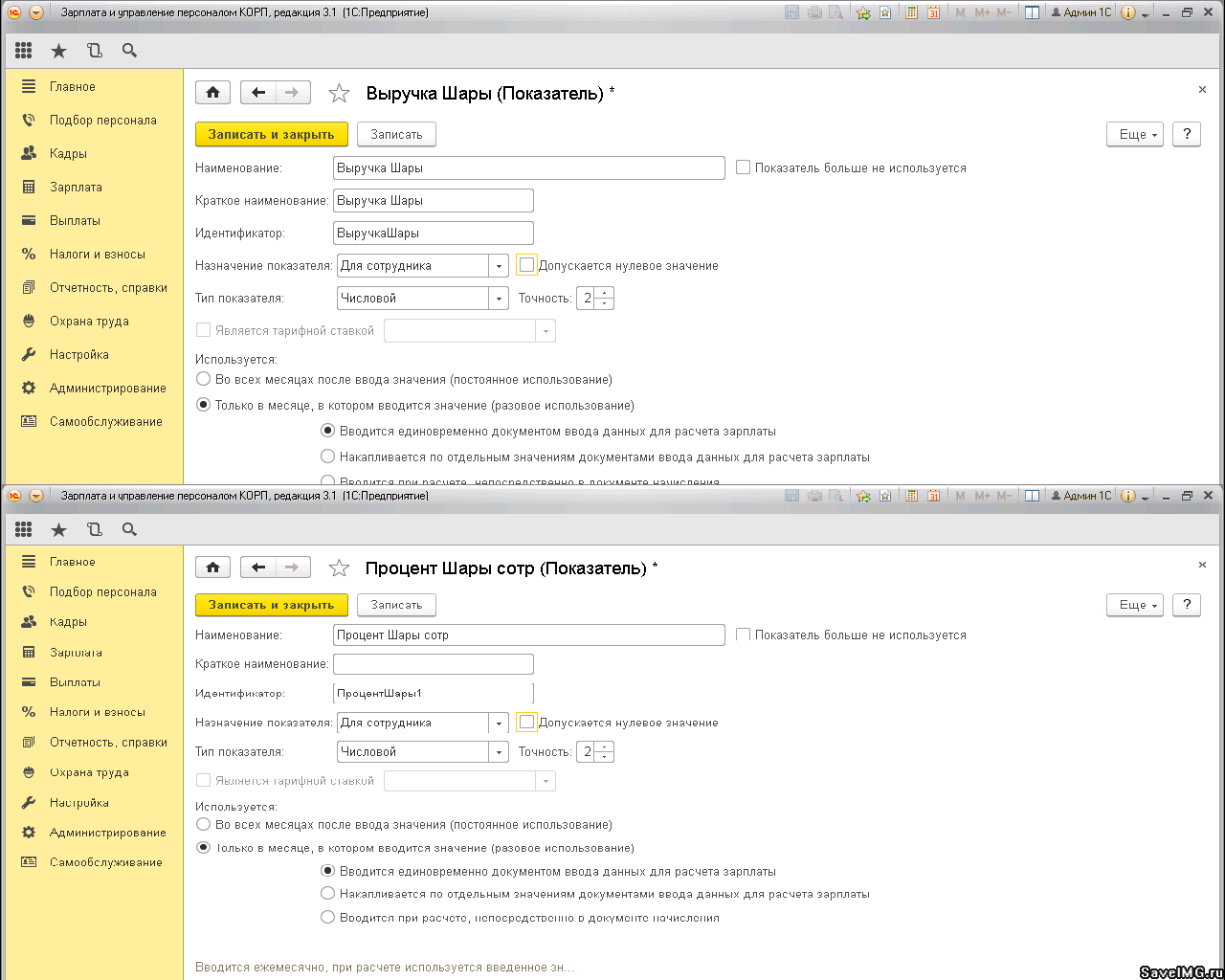The image size is (1225, 980).
Task: Open the sections grid menu in top window
Action: 24,51
